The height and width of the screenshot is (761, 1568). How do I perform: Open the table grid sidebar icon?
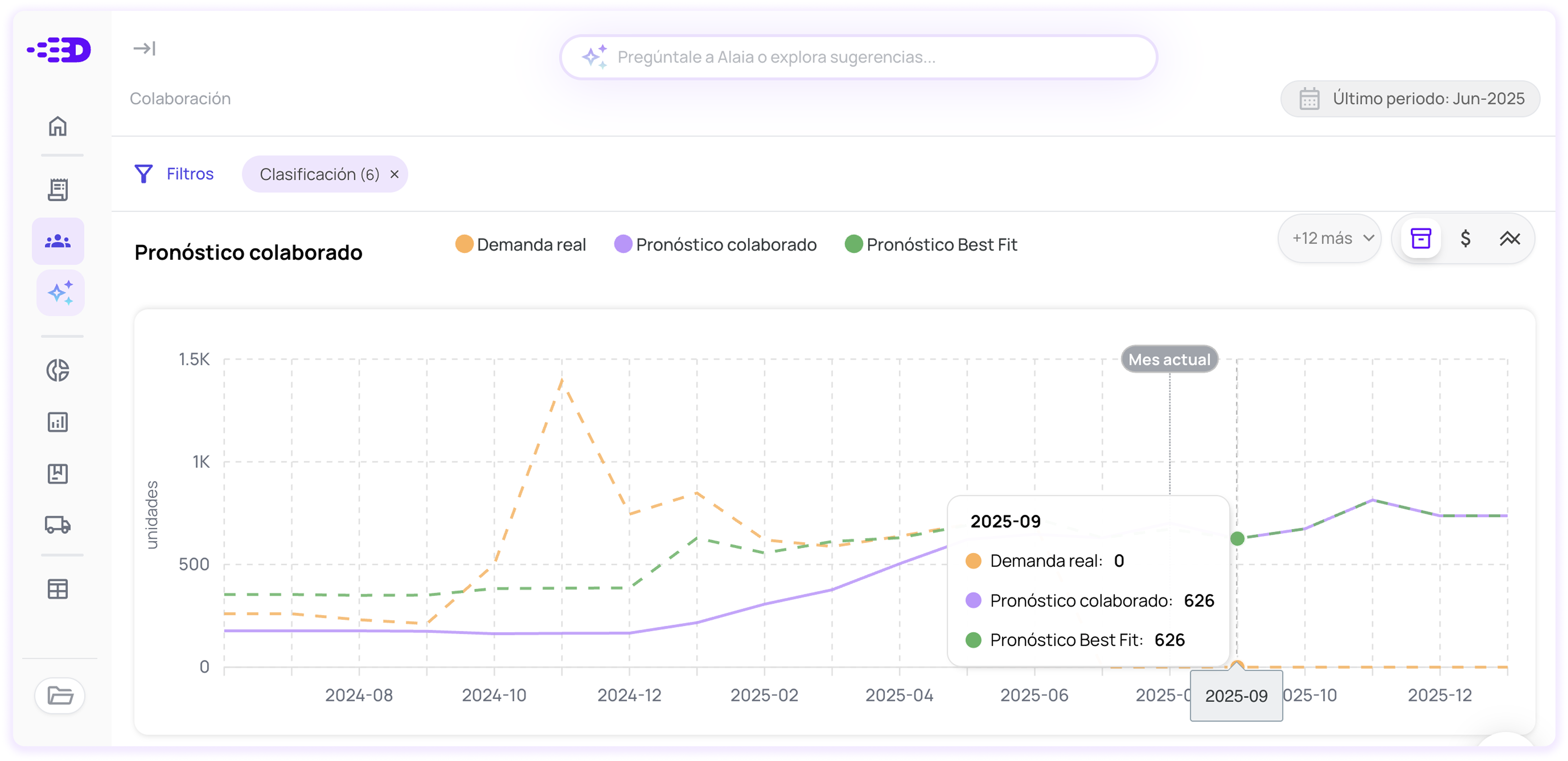pos(58,589)
